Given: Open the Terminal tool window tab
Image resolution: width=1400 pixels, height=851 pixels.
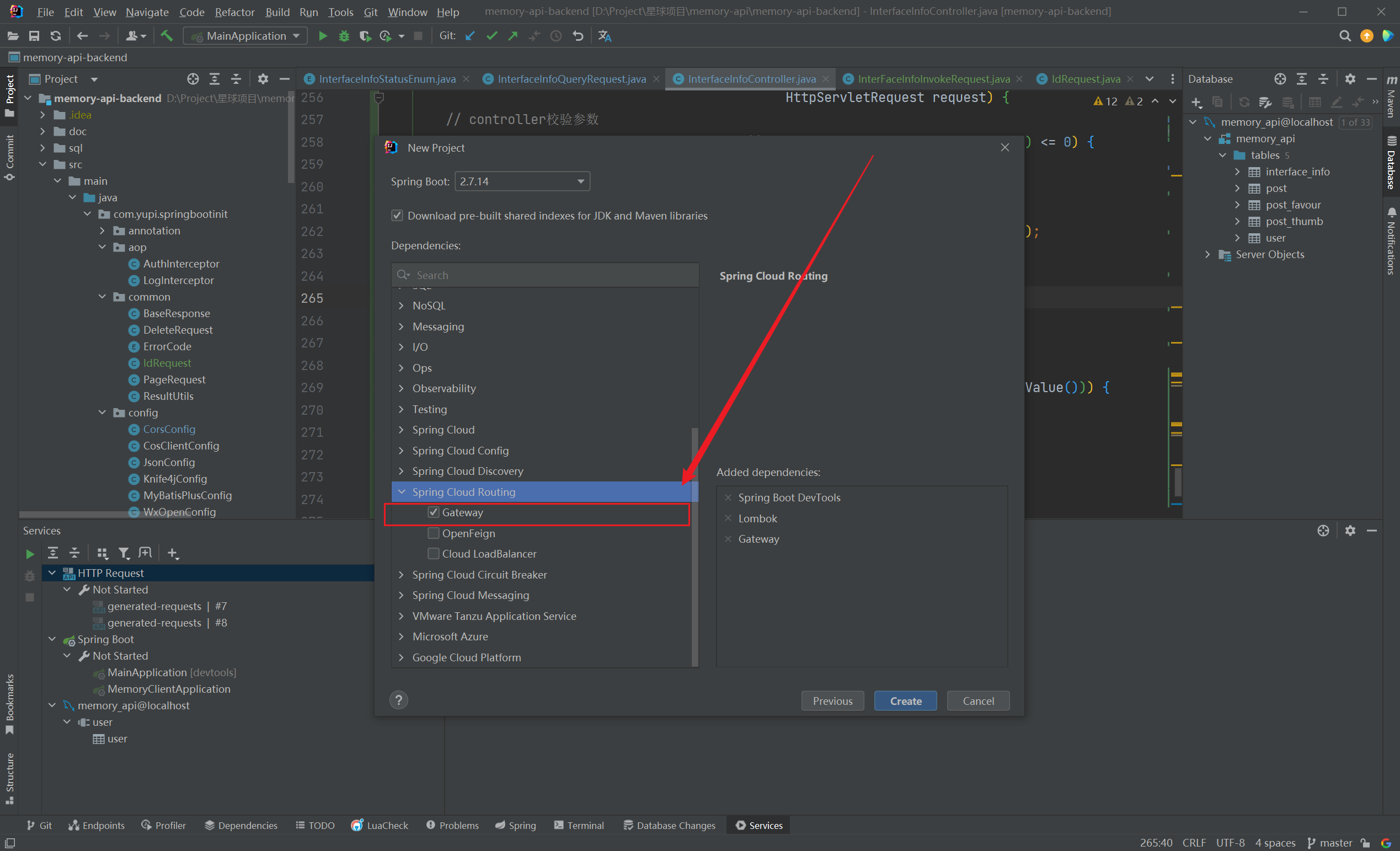Looking at the screenshot, I should (579, 826).
